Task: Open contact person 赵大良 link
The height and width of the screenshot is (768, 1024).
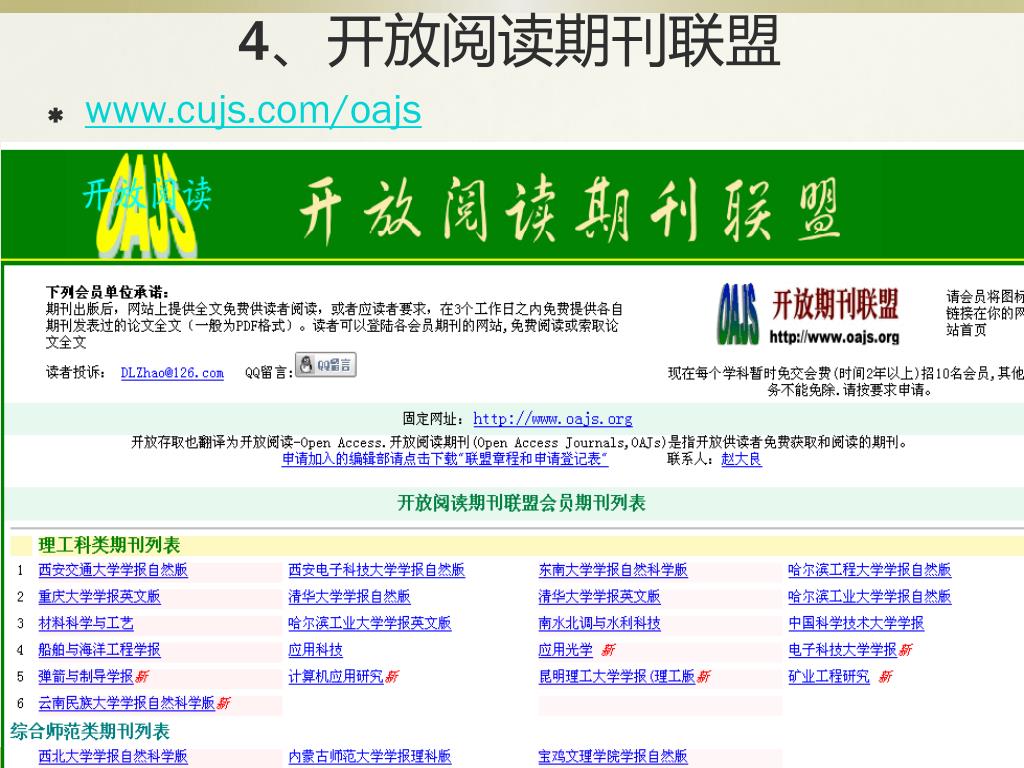Action: (x=741, y=459)
